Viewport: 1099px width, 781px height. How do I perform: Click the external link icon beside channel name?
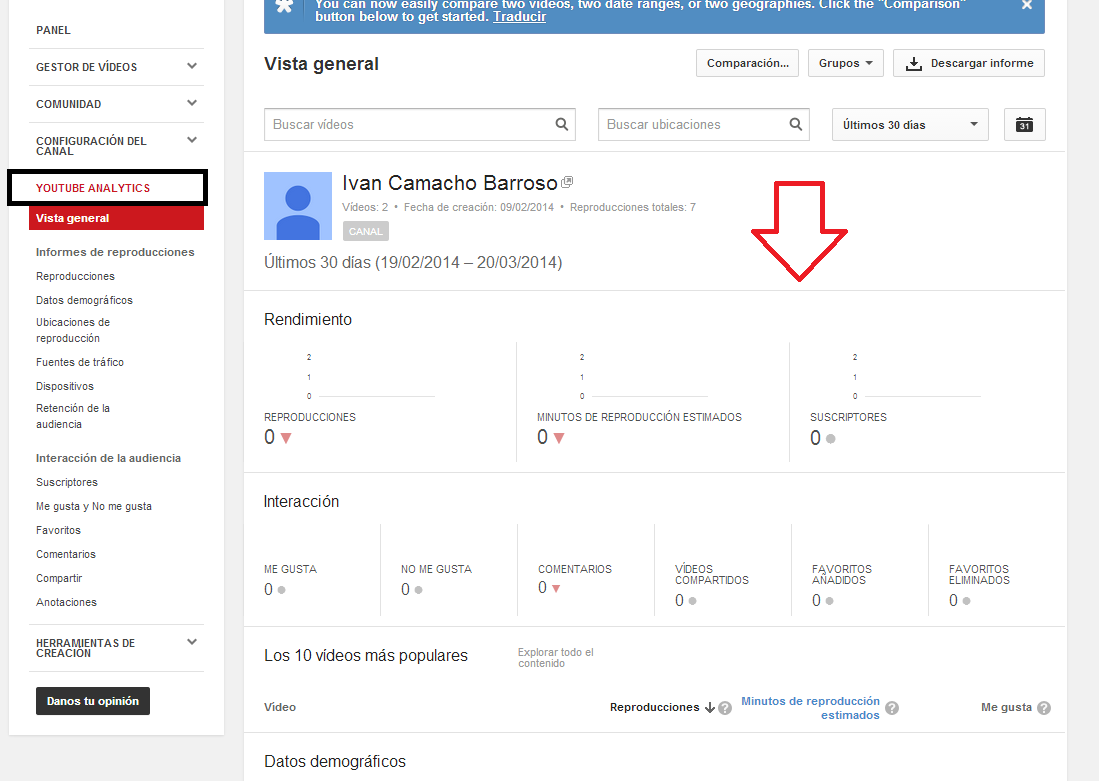[x=567, y=182]
